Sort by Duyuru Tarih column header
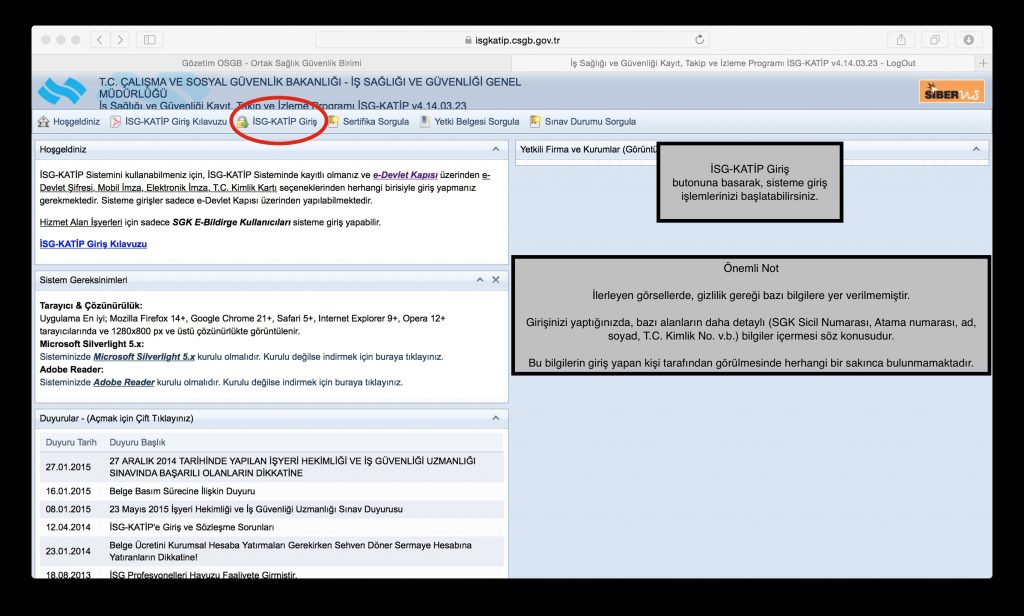The width and height of the screenshot is (1024, 616). tap(71, 442)
